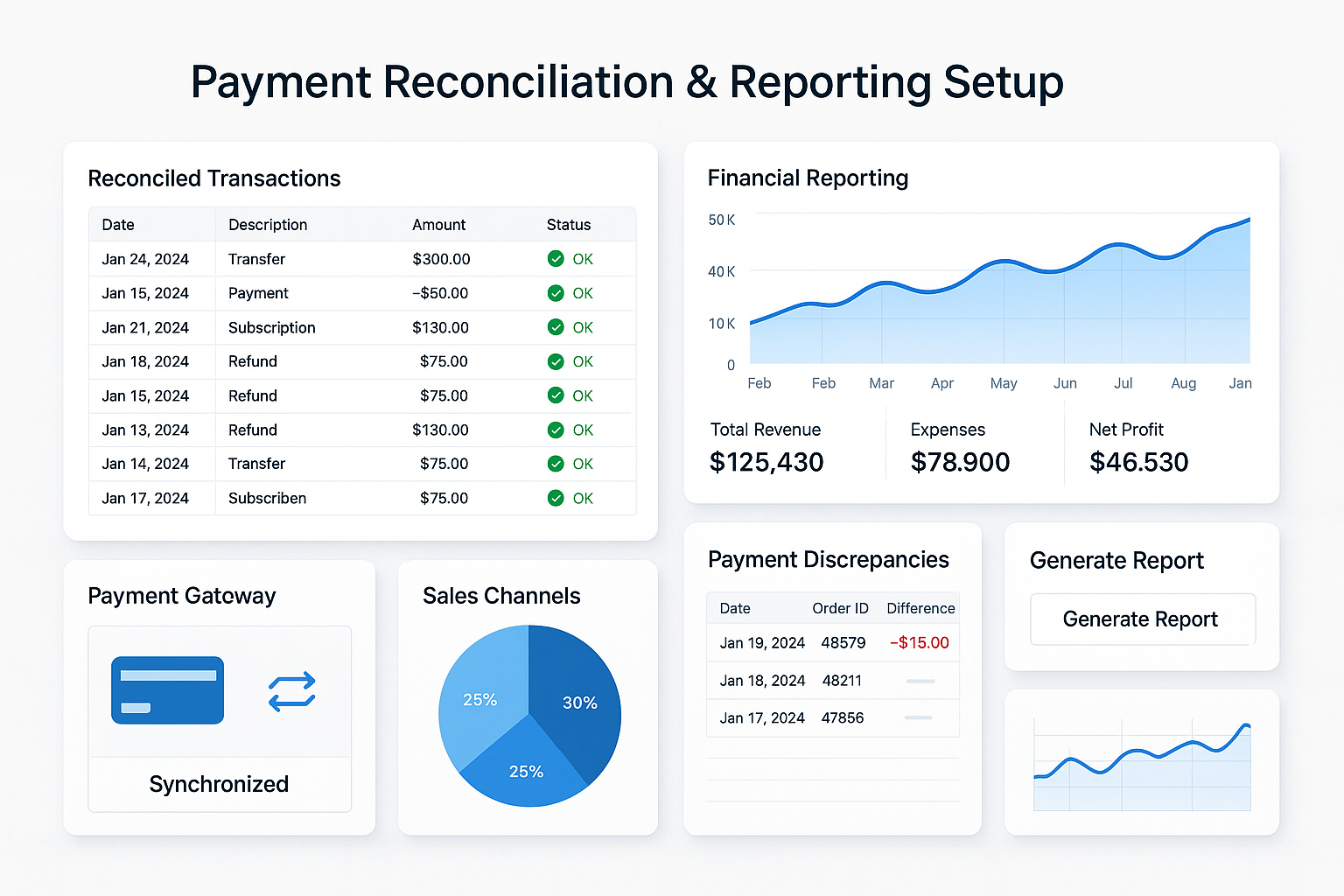Viewport: 1344px width, 896px height.
Task: Click the sync arrows icon next to the card
Action: point(292,690)
